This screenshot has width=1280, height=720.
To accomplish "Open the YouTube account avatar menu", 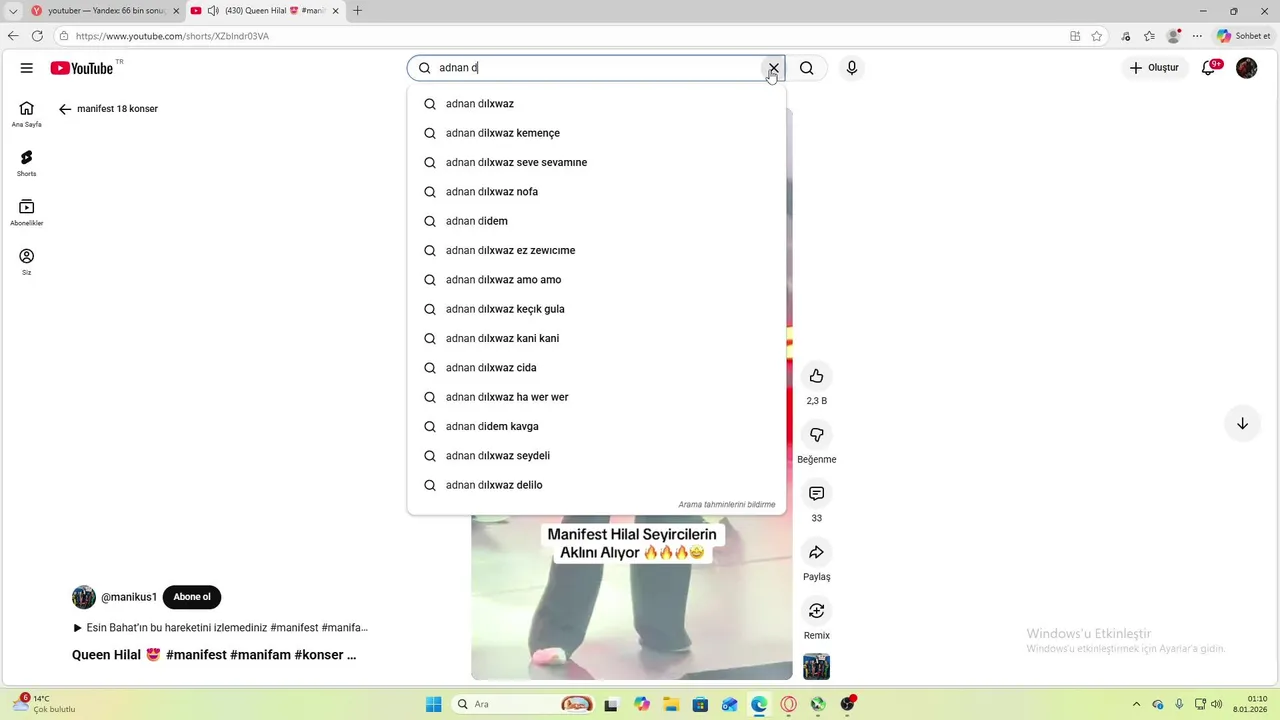I will pos(1246,68).
